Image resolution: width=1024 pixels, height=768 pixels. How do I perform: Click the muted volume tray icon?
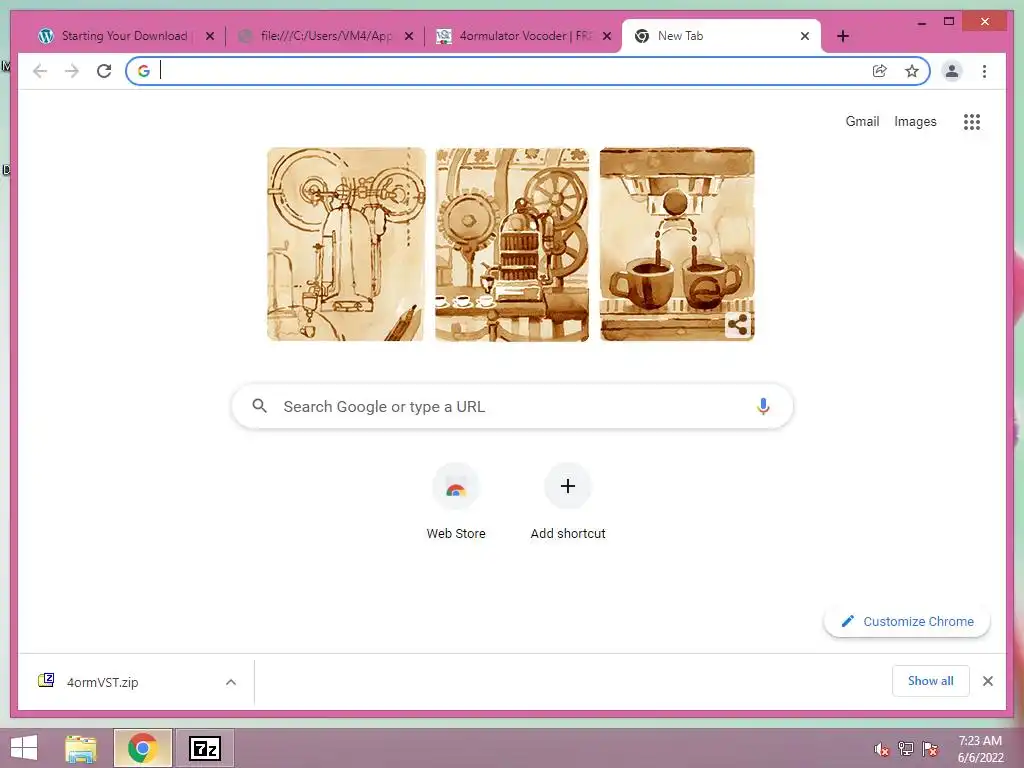[x=882, y=749]
